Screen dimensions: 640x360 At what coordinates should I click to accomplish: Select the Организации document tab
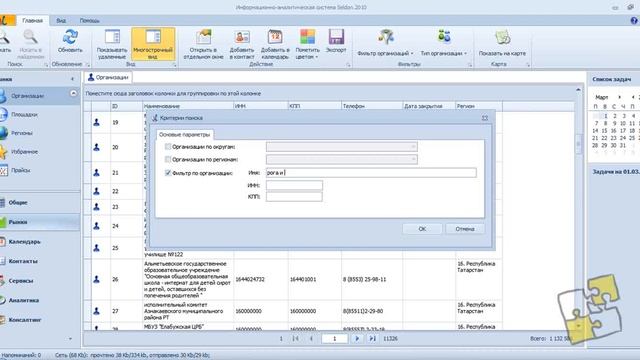point(108,77)
